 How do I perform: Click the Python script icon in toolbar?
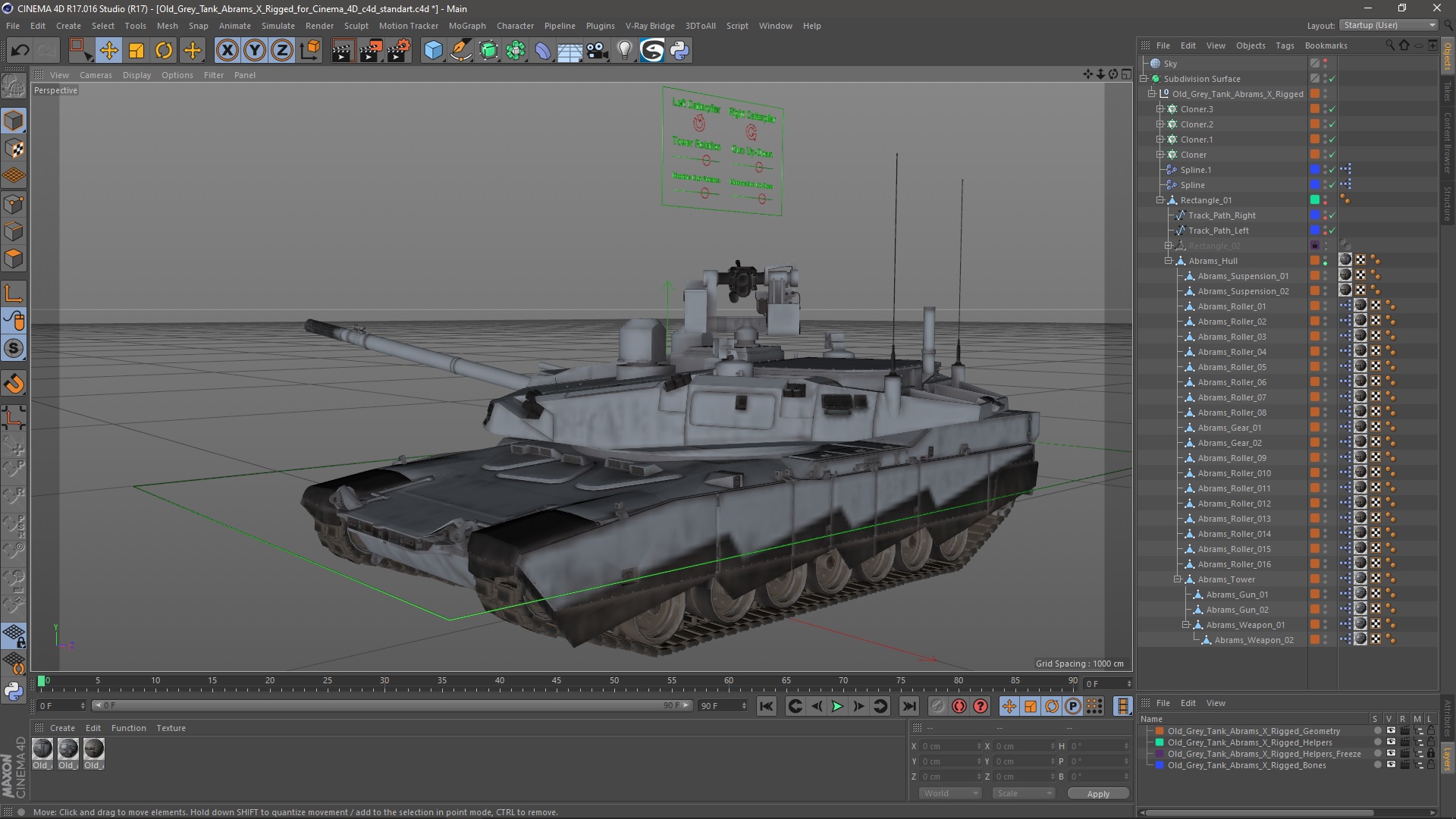coord(679,51)
